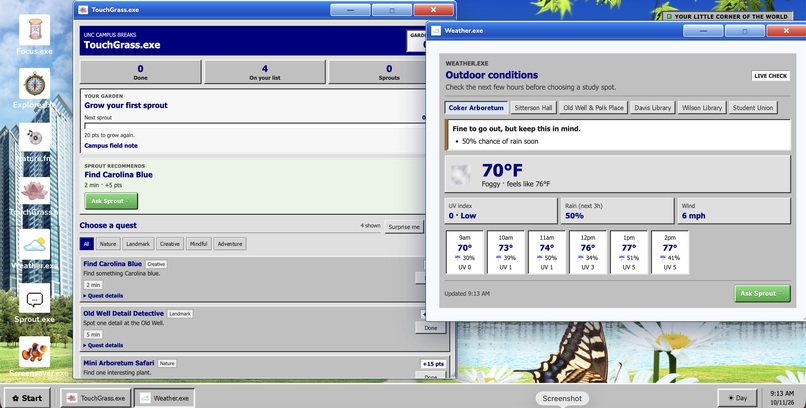Open the Focus.exe hourglass desktop icon
The height and width of the screenshot is (408, 806).
tap(34, 30)
